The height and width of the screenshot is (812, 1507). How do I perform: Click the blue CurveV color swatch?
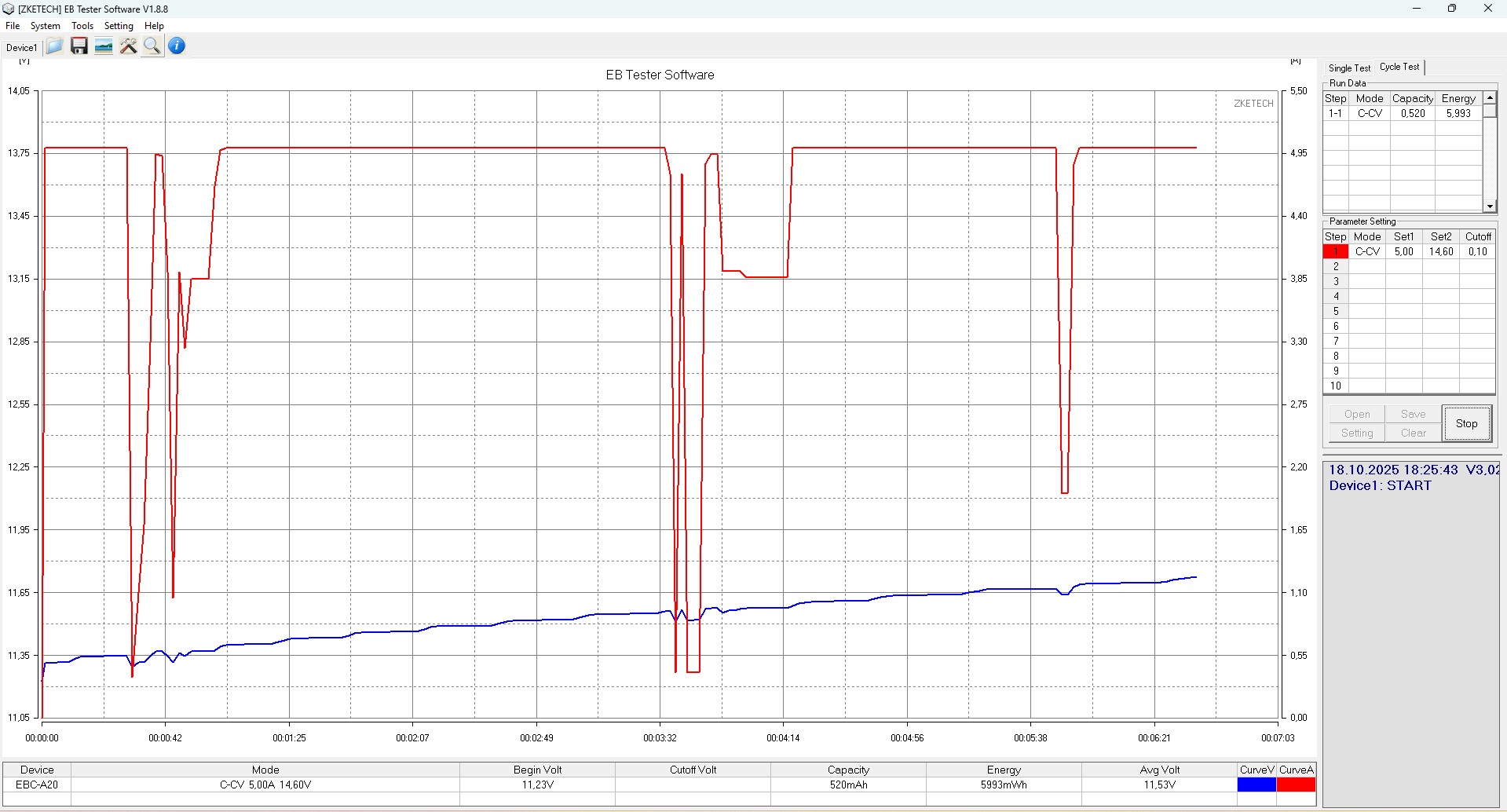1256,785
